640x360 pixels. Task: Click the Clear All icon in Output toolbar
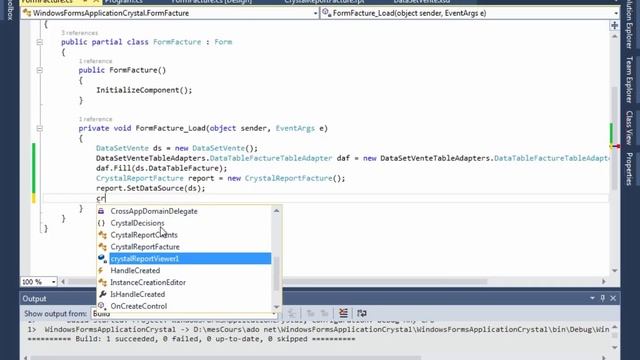click(x=343, y=313)
